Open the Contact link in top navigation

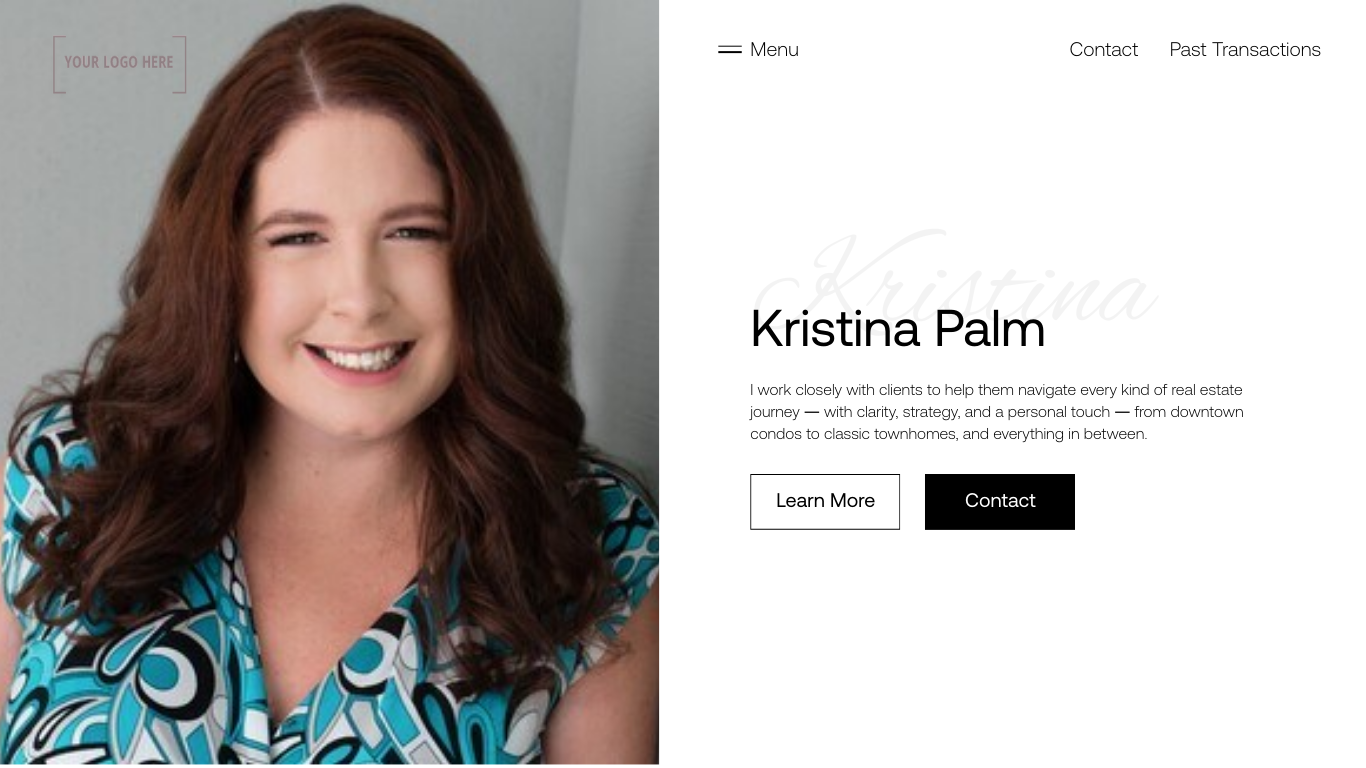tap(1103, 49)
